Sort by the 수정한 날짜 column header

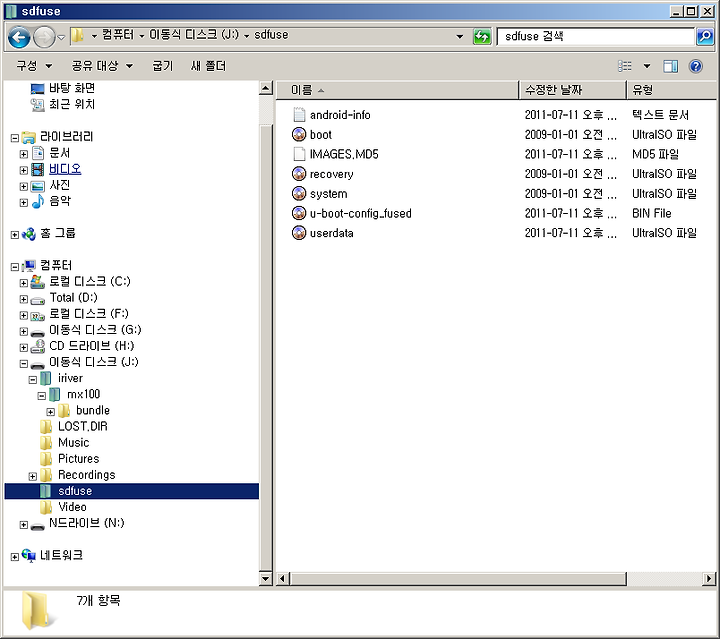click(572, 90)
